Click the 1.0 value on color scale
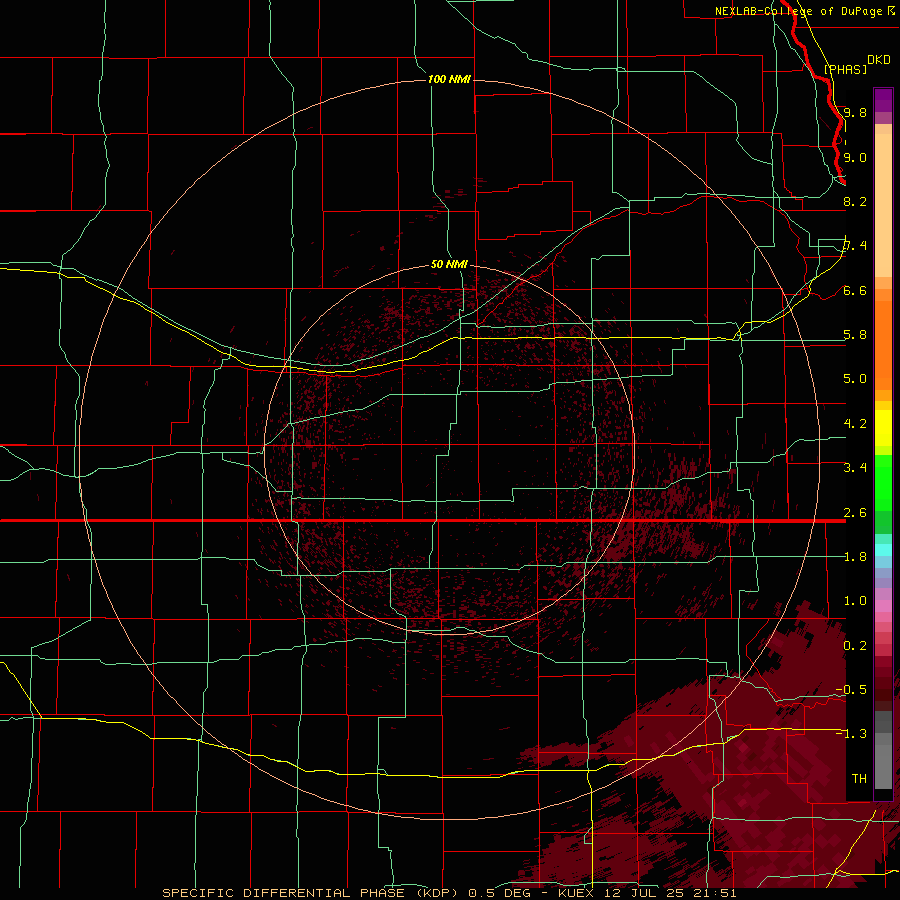 point(855,601)
